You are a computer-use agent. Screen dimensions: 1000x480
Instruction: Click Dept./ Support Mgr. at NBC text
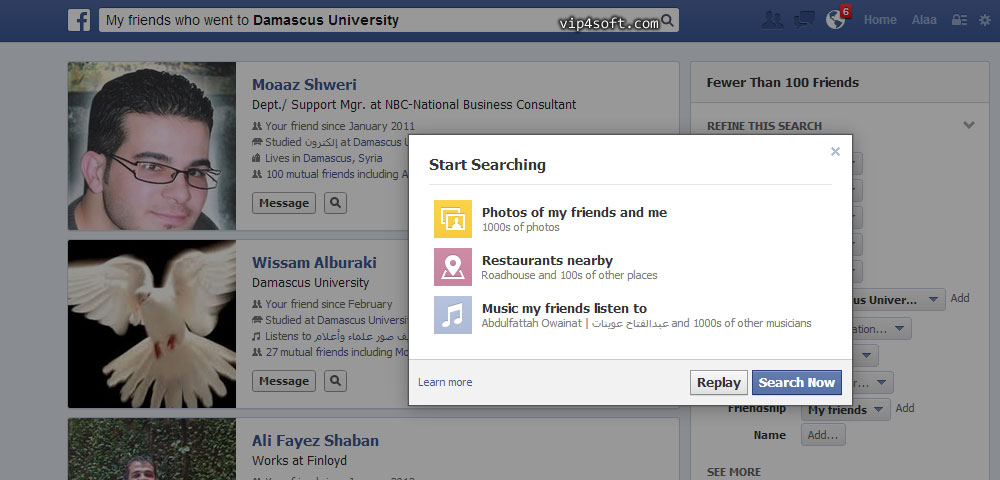pos(414,105)
